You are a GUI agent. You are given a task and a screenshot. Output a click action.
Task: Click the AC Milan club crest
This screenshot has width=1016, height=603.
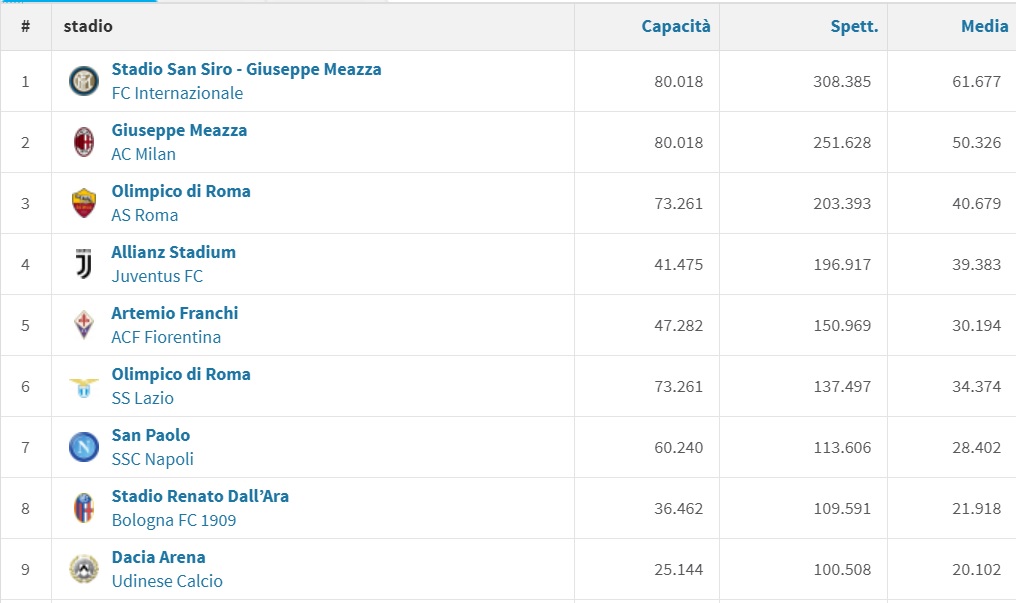click(84, 142)
